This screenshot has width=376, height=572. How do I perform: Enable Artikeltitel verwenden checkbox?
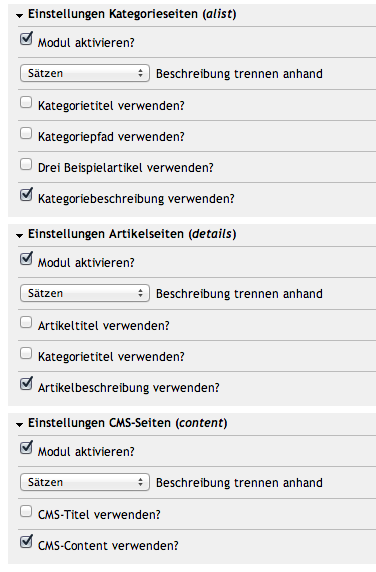(26, 322)
